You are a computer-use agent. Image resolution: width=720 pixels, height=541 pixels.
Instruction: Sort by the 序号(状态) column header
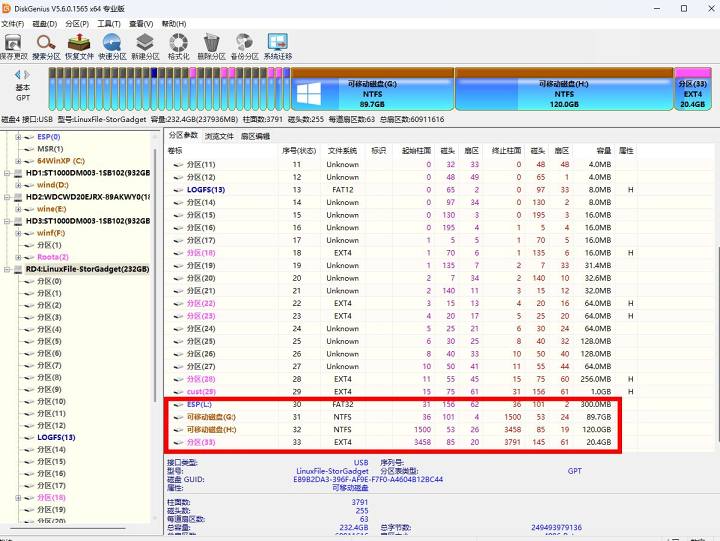click(x=299, y=151)
